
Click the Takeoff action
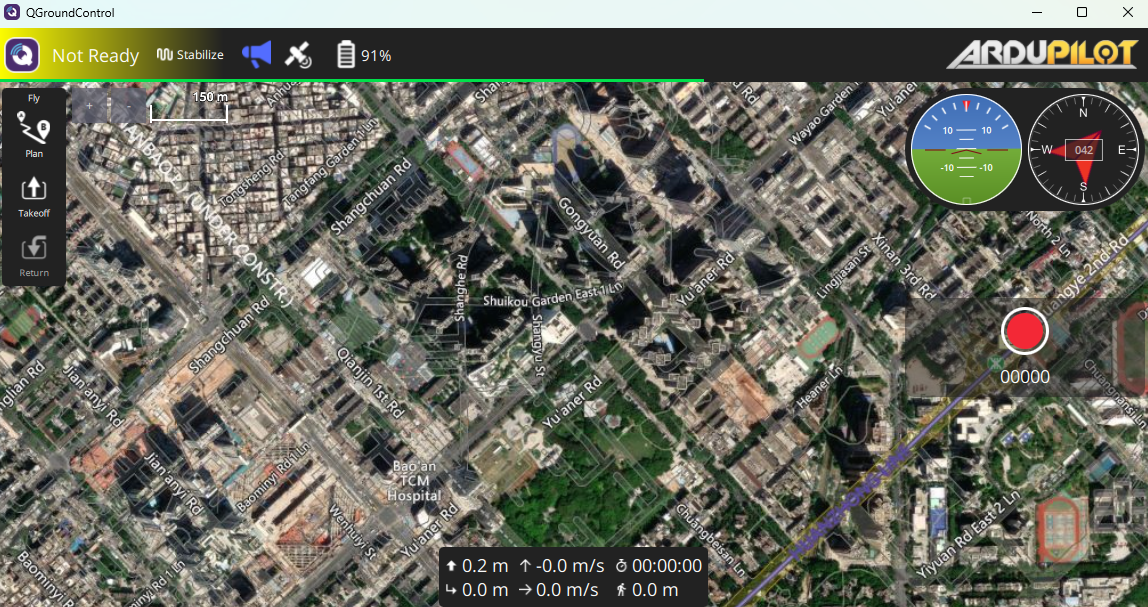34,196
